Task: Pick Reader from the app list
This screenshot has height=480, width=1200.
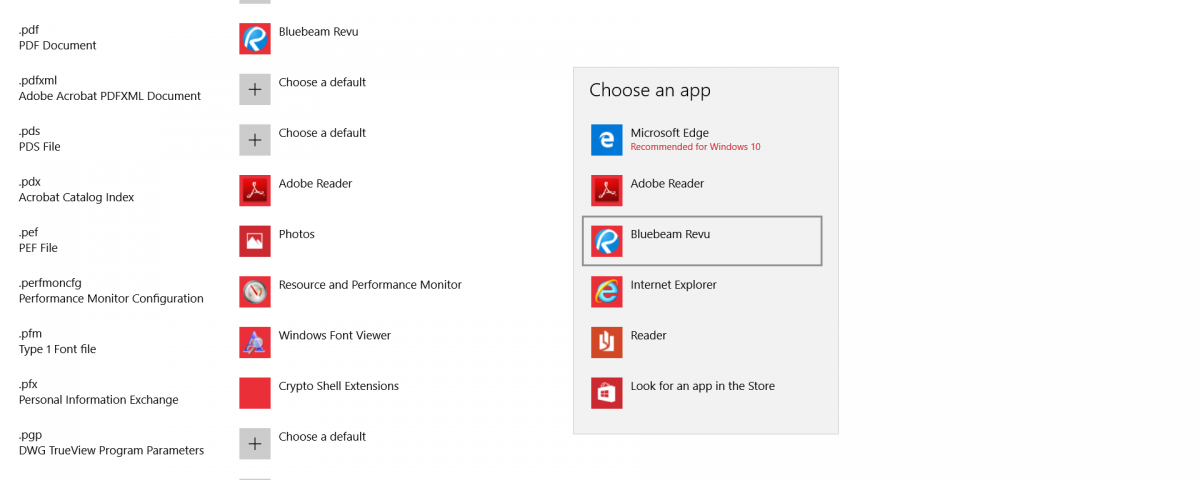Action: pyautogui.click(x=702, y=342)
